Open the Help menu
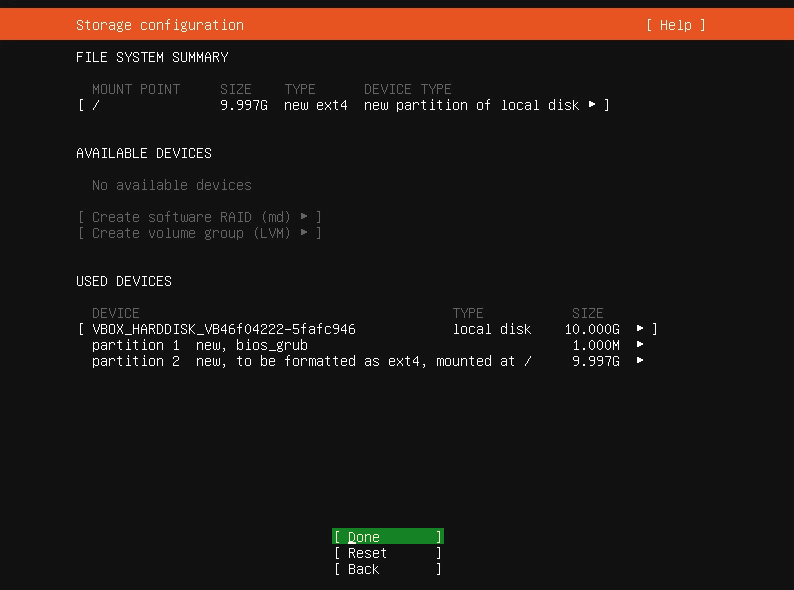This screenshot has width=794, height=590. point(676,25)
